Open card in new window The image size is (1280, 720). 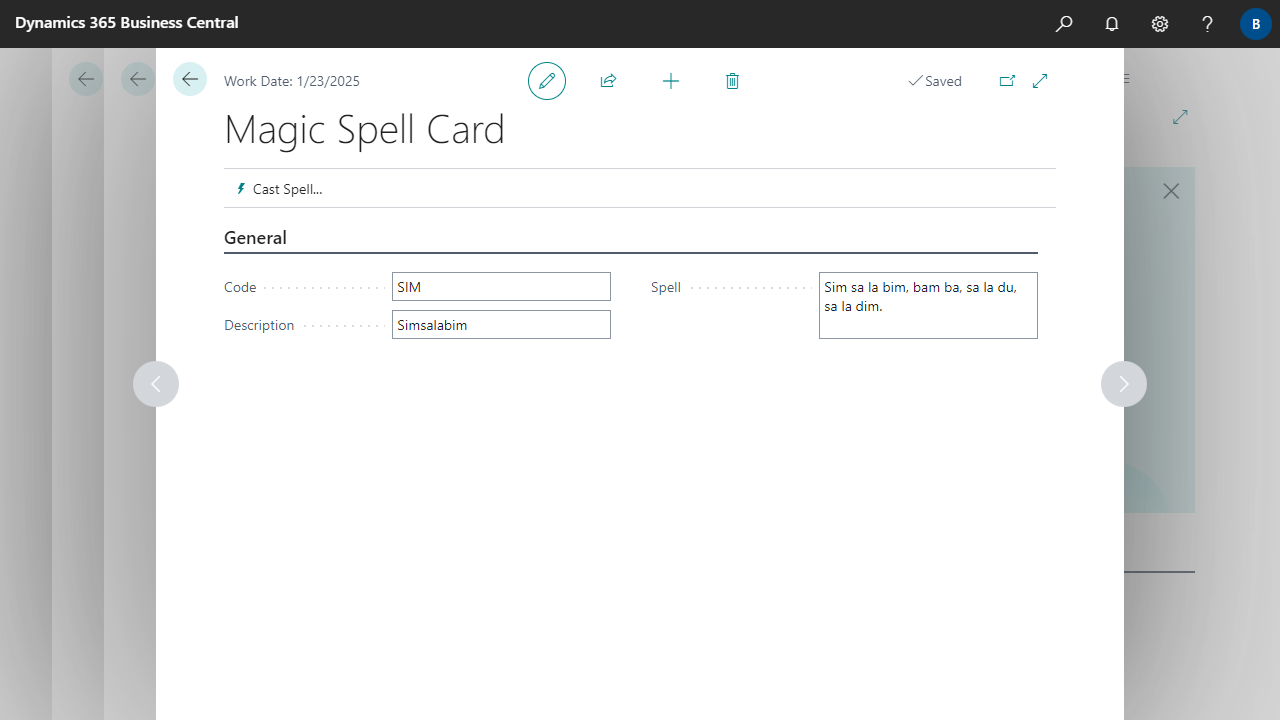click(x=1007, y=81)
